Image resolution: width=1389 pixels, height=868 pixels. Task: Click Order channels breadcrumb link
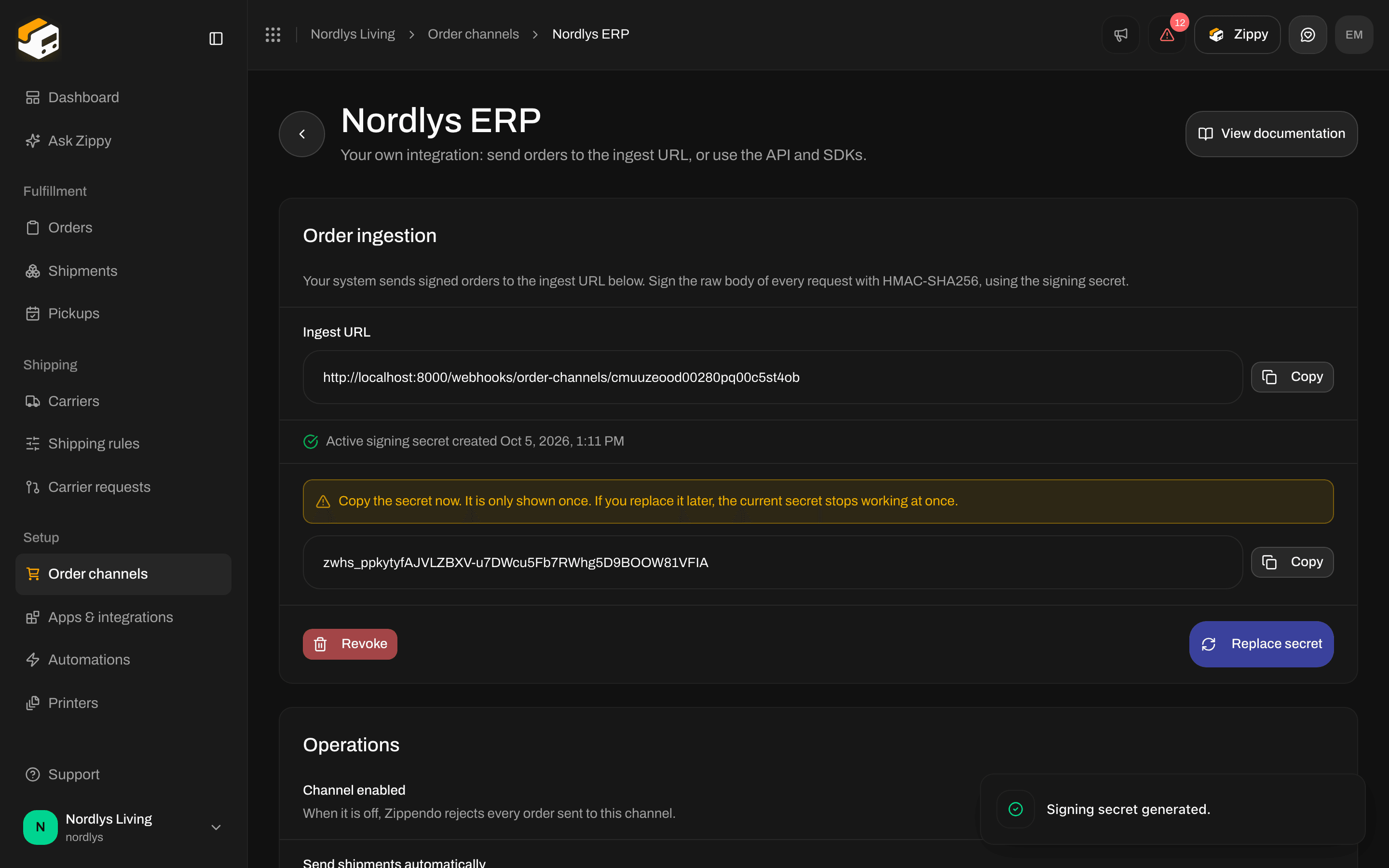(x=473, y=34)
